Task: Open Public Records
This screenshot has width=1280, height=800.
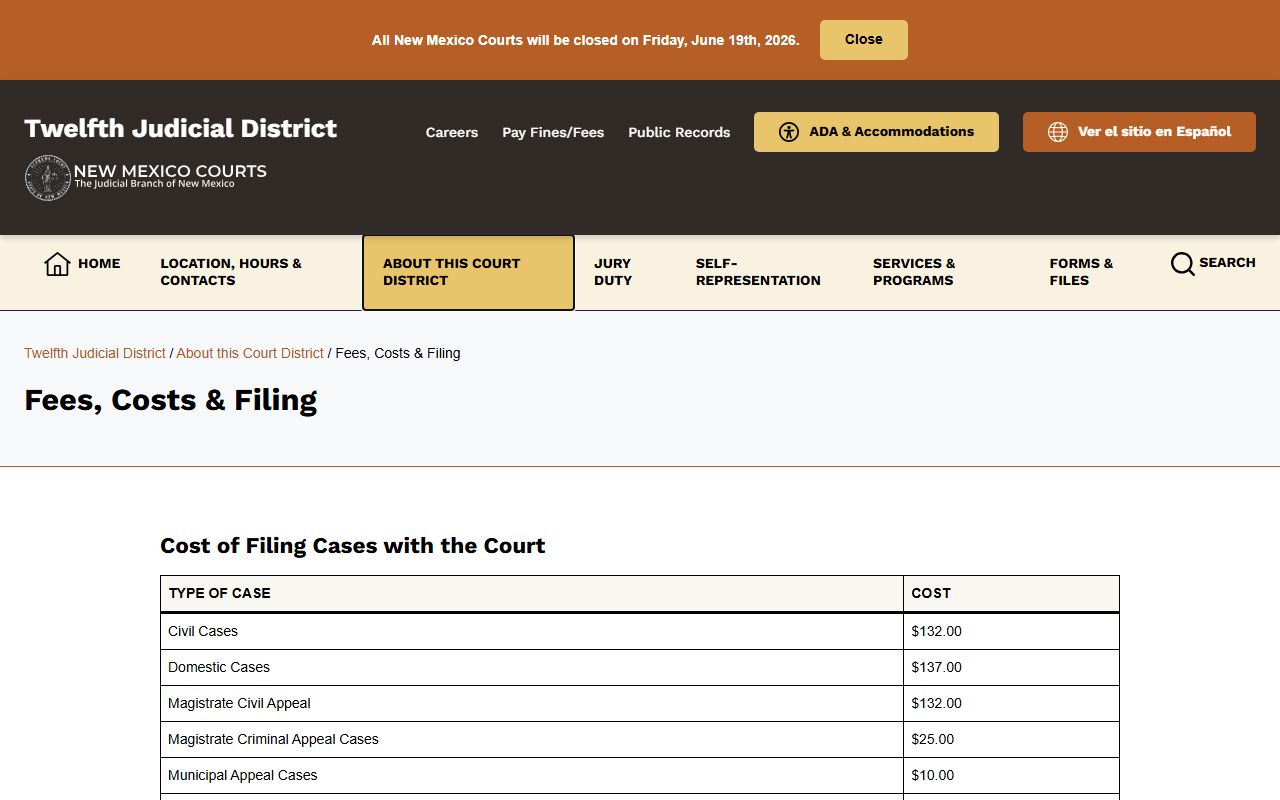Action: [679, 132]
